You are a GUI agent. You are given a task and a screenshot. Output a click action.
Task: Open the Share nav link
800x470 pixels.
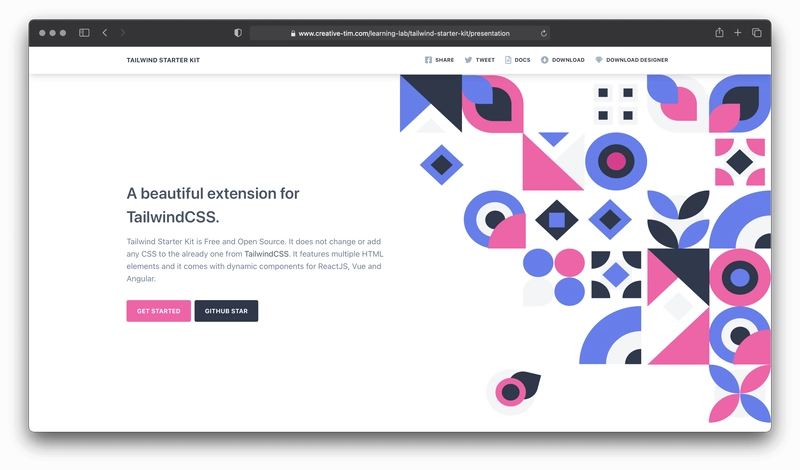444,60
